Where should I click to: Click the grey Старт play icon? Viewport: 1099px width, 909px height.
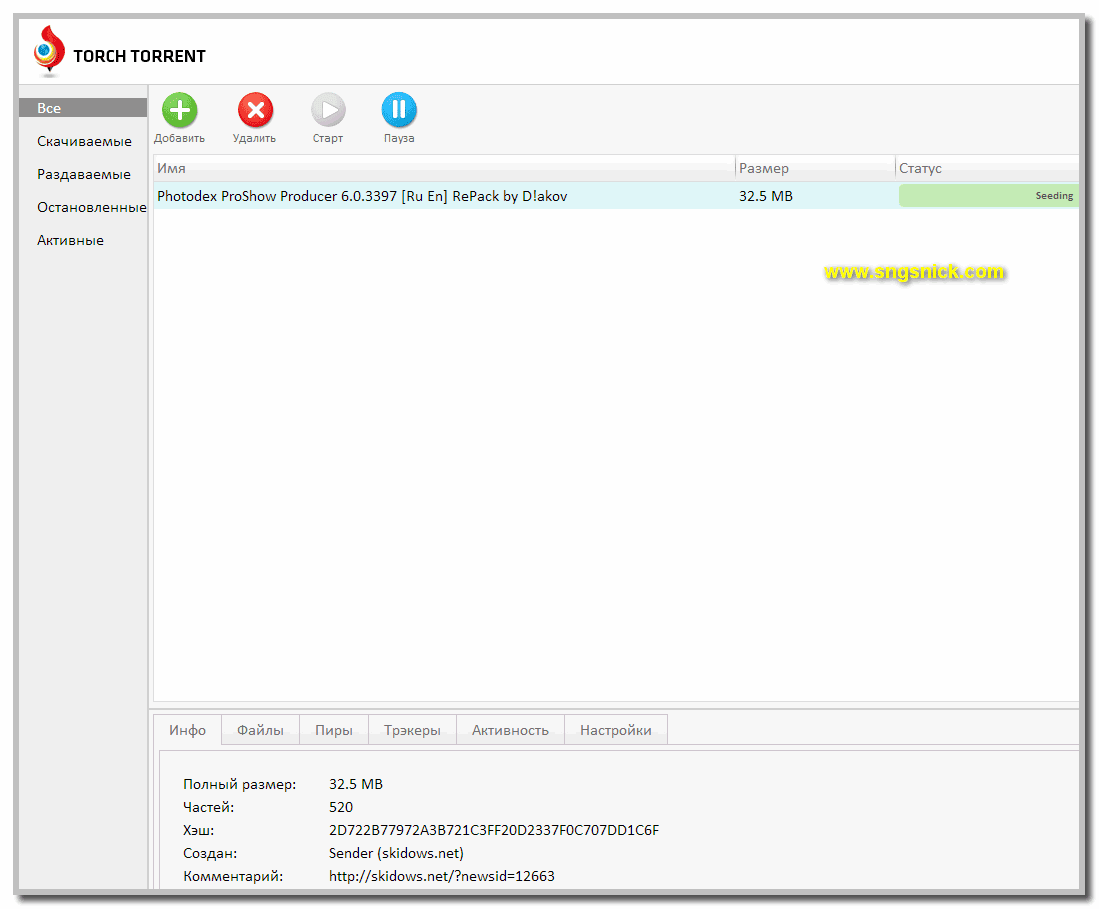328,110
